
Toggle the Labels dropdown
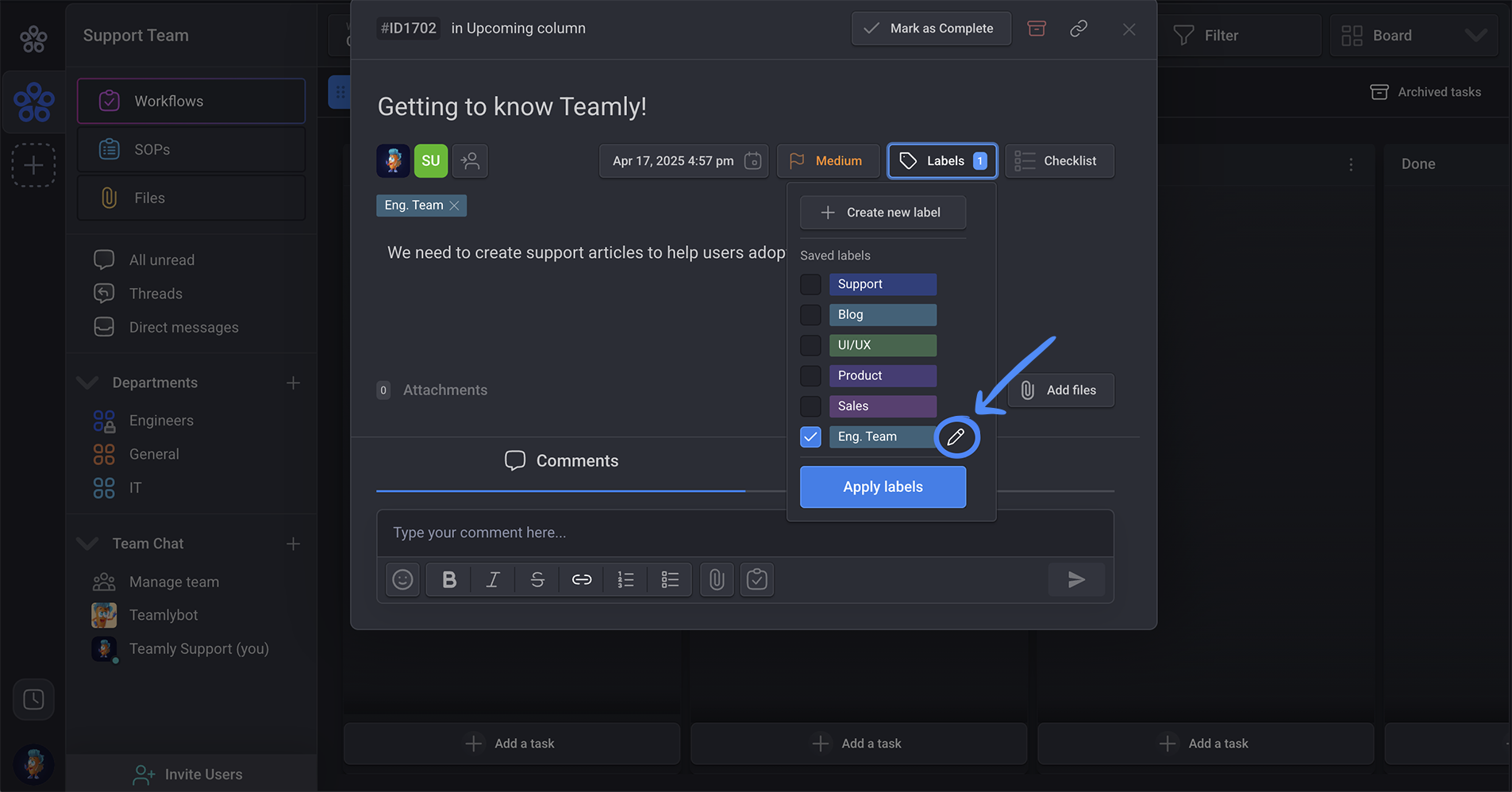(942, 160)
